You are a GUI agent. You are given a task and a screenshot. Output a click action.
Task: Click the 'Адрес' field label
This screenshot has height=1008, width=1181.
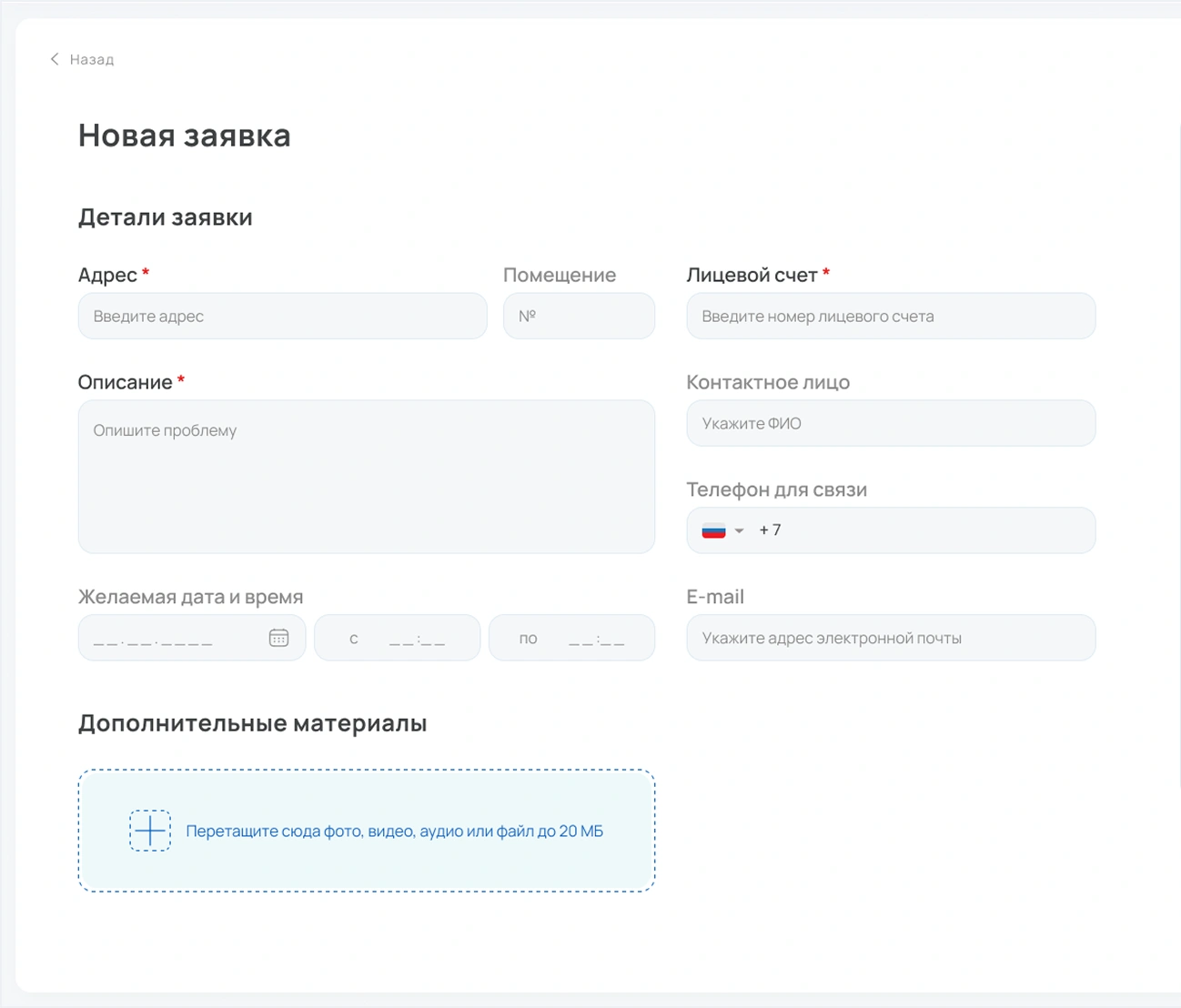coord(107,275)
